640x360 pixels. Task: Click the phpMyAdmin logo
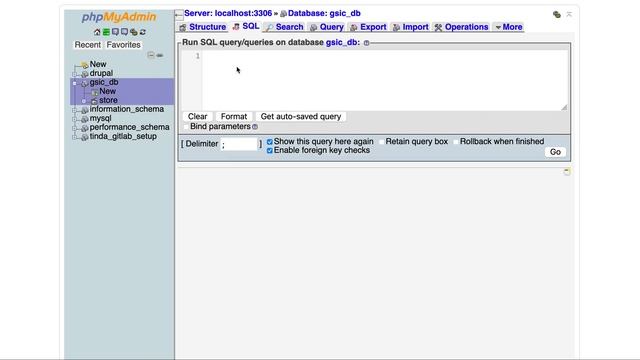119,17
